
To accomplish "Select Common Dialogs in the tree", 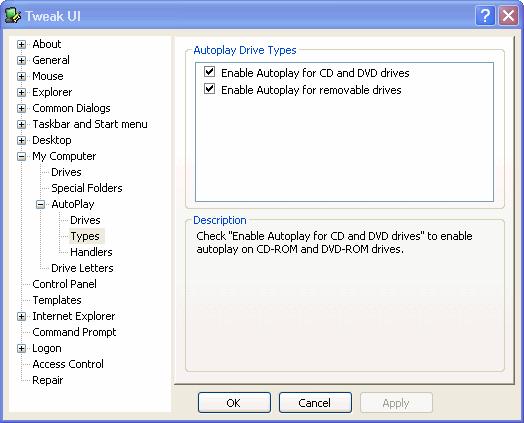I will pyautogui.click(x=71, y=108).
